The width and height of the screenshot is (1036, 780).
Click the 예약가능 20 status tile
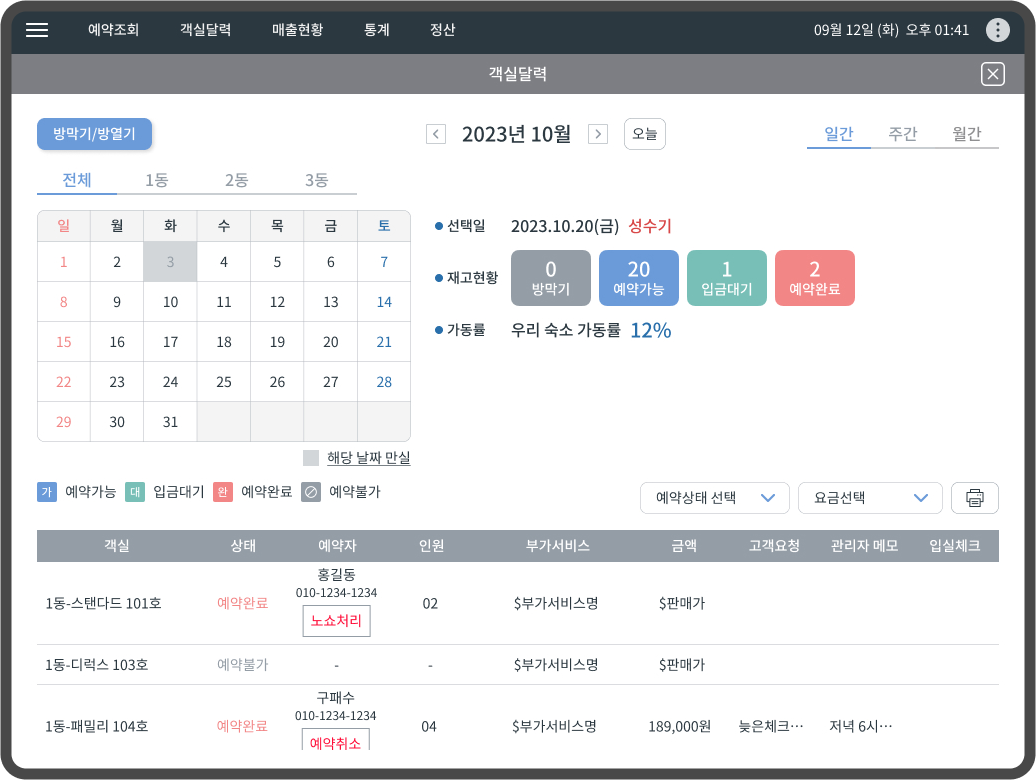pyautogui.click(x=639, y=278)
